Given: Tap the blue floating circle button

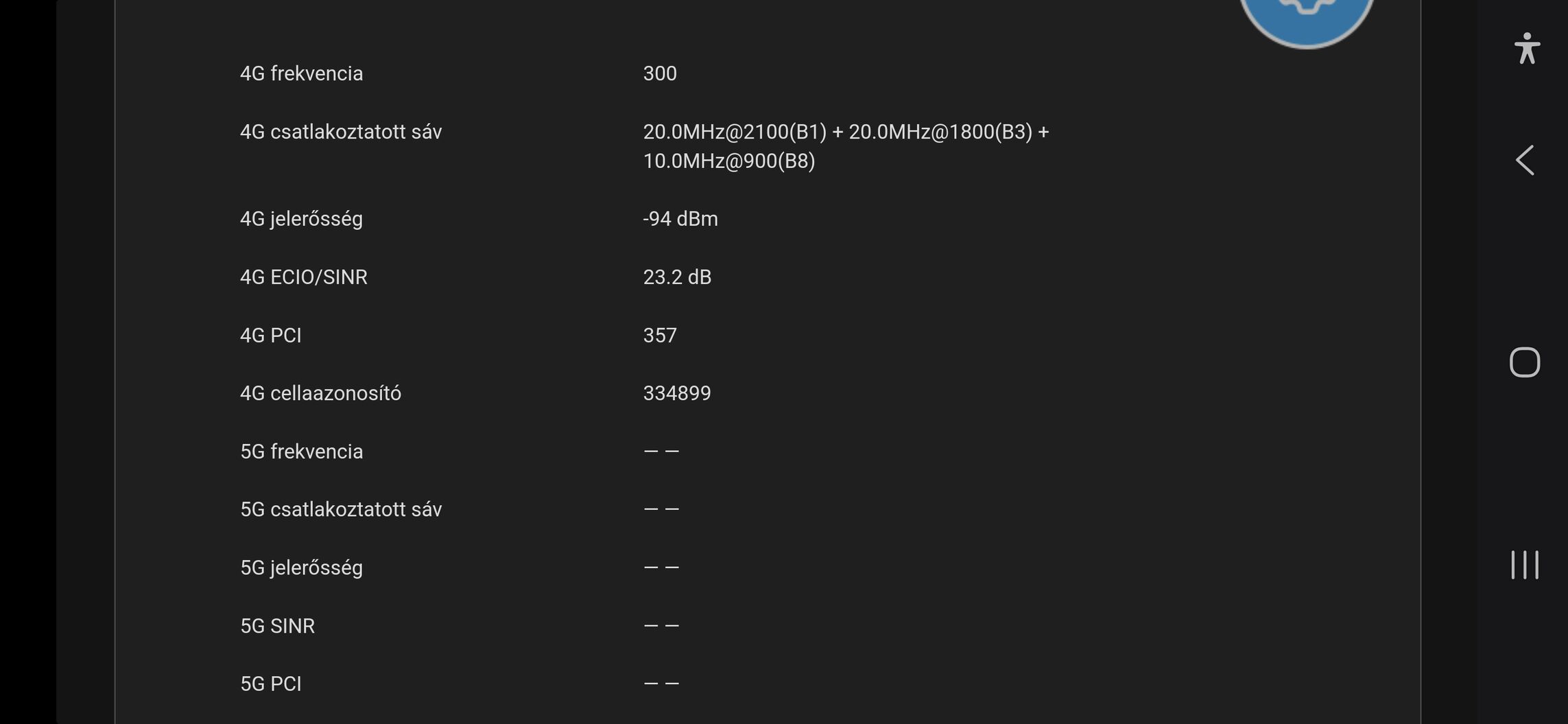Looking at the screenshot, I should [1306, 17].
